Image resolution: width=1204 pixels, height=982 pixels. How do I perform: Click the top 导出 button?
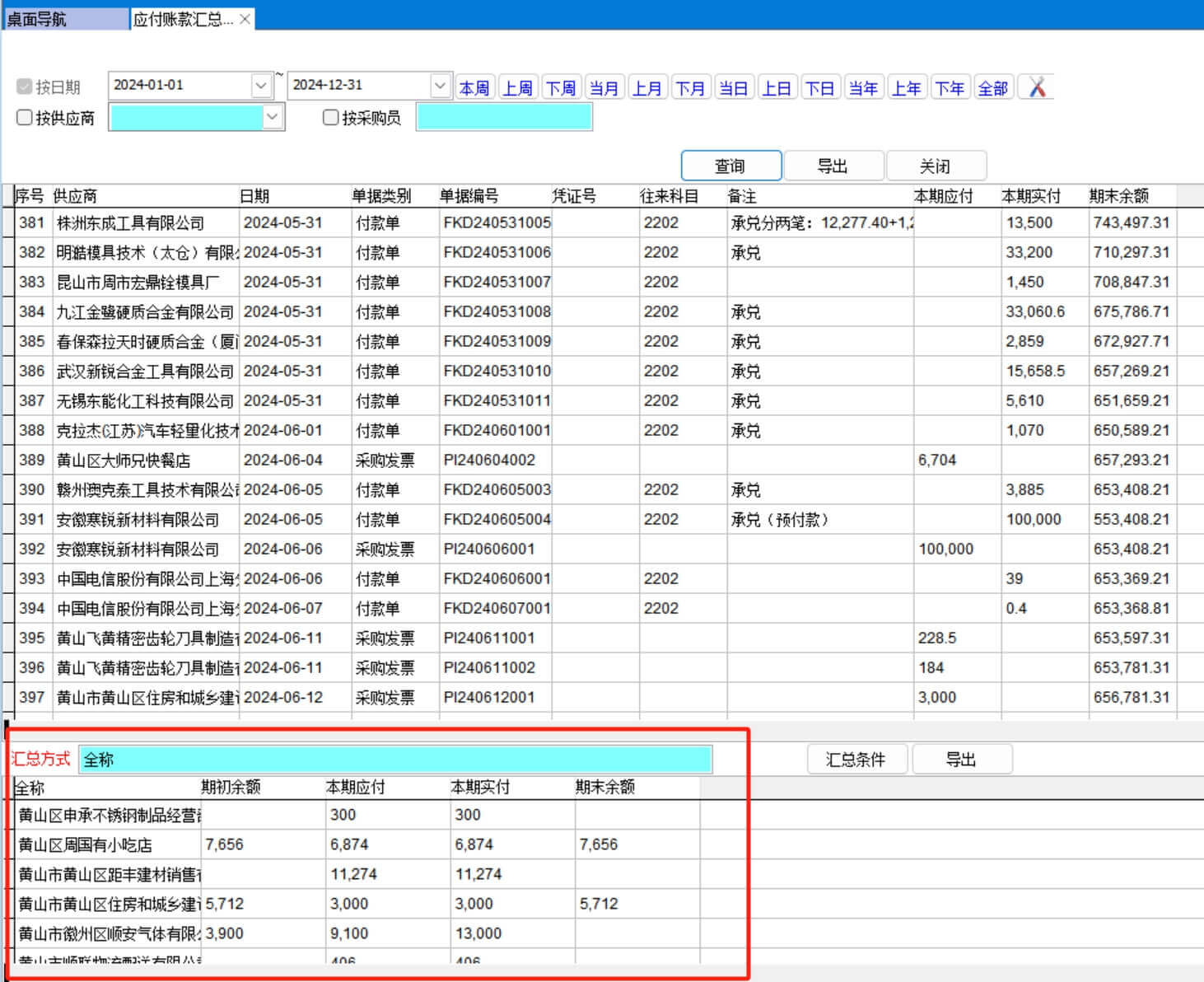pos(833,166)
